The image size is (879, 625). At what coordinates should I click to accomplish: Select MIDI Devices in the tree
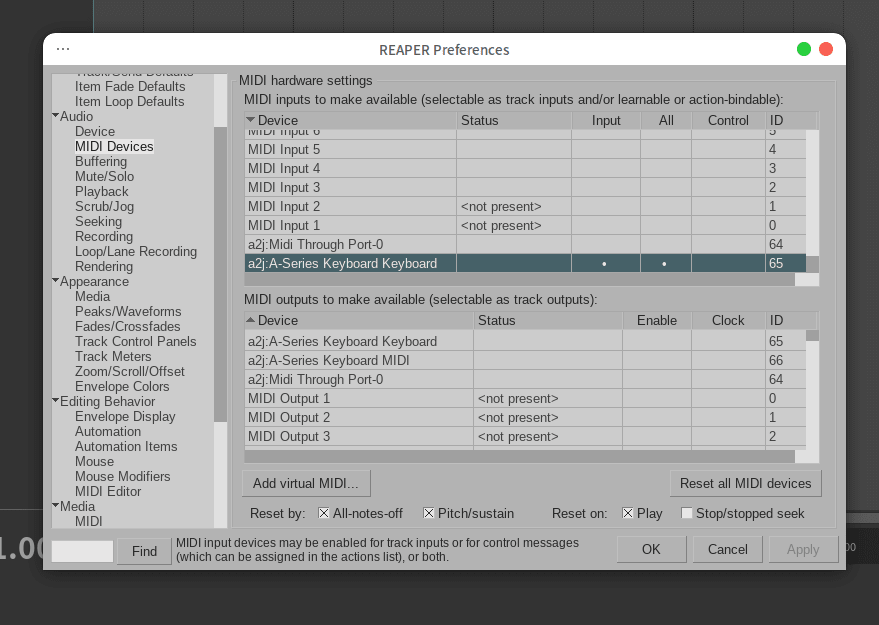point(114,146)
